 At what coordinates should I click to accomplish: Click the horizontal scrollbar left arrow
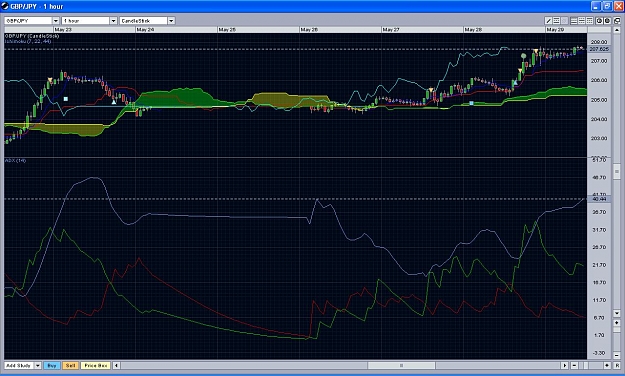point(116,365)
